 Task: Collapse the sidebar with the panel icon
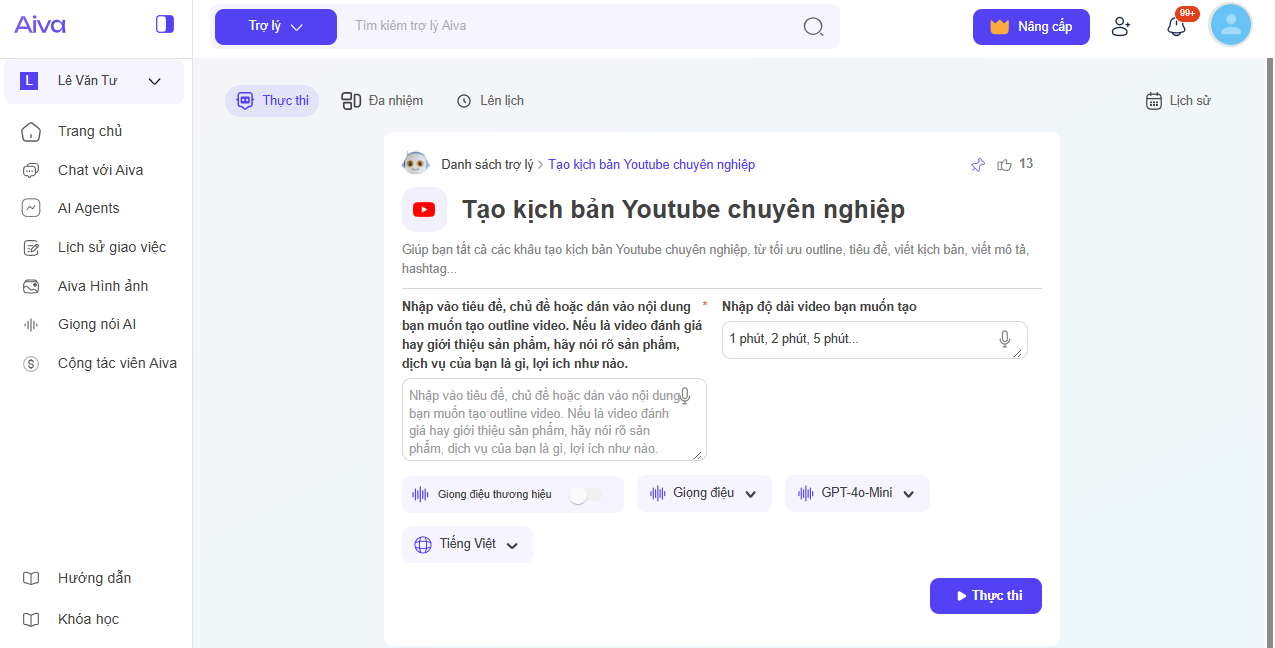pos(165,24)
